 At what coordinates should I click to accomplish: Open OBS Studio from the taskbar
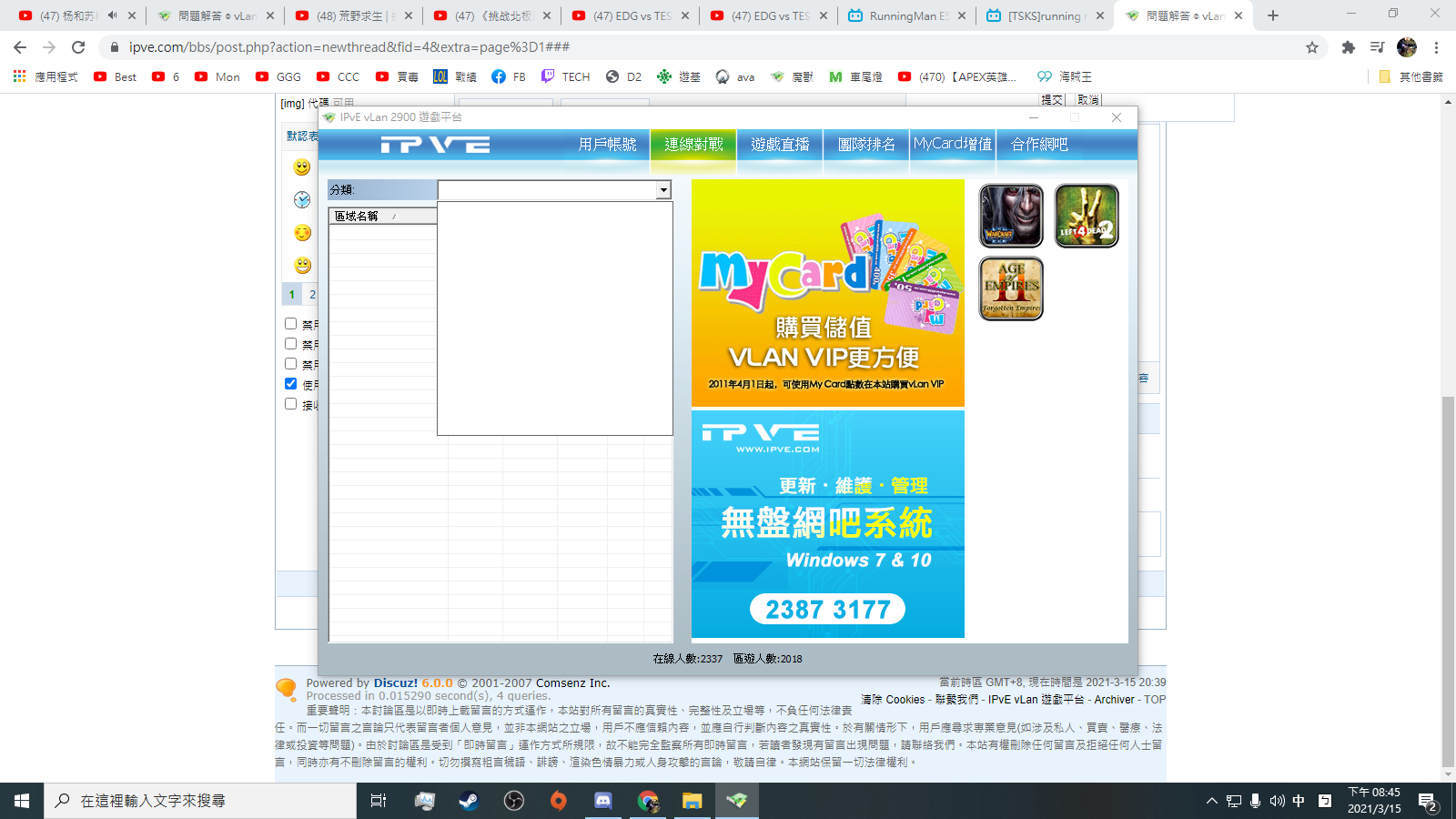(x=514, y=801)
